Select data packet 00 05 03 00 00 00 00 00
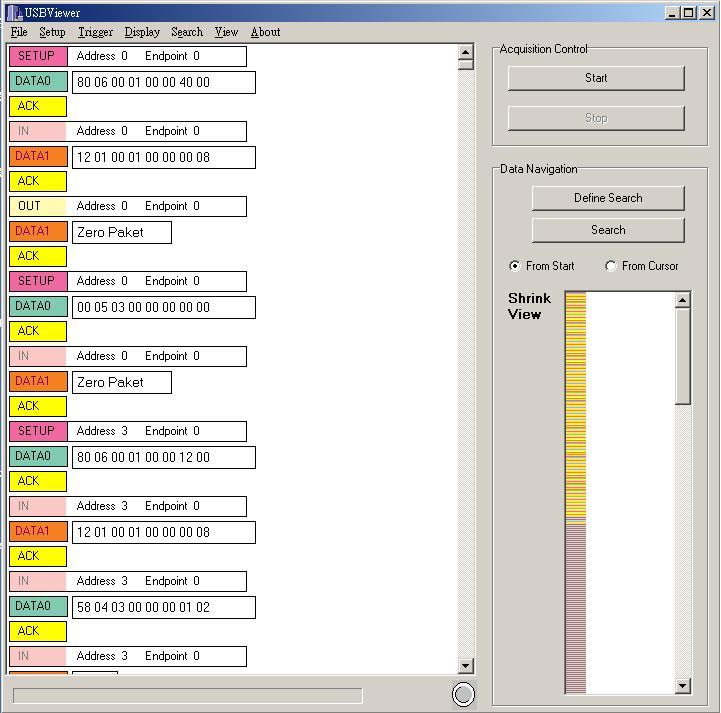The image size is (721, 713). [164, 308]
